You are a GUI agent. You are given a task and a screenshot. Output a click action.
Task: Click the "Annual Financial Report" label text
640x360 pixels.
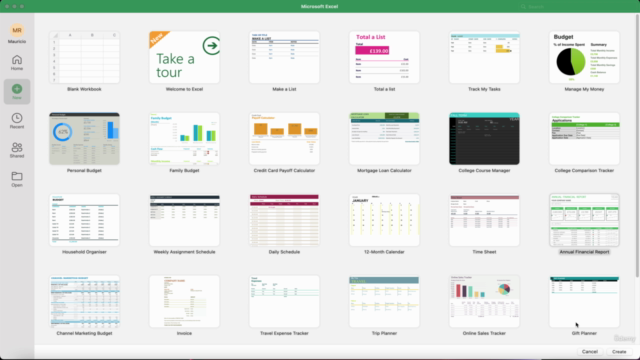click(584, 252)
